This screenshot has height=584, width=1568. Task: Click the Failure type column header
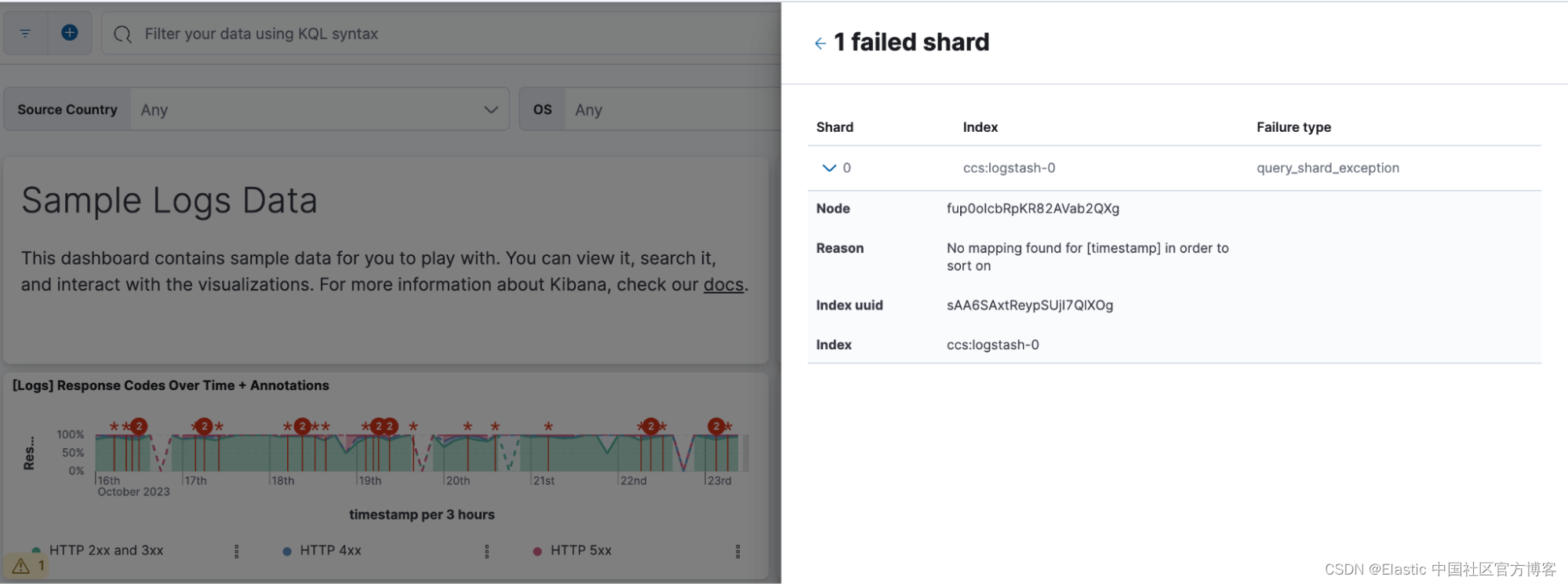[1293, 127]
